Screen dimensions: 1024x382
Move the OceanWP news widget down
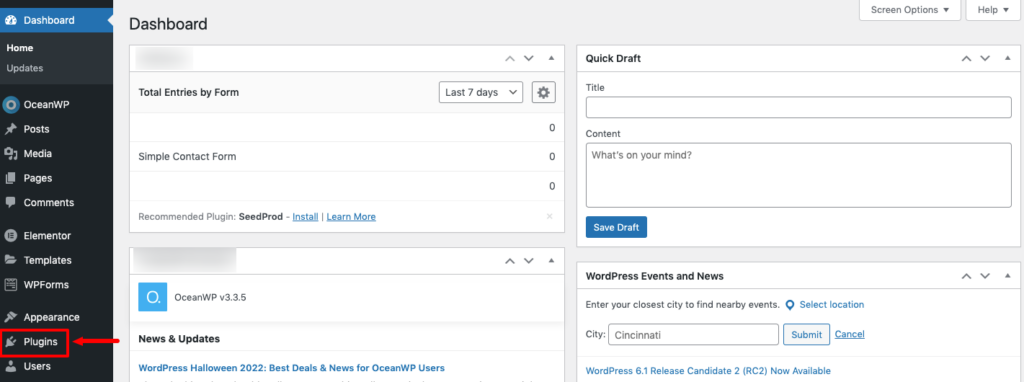[x=529, y=261]
